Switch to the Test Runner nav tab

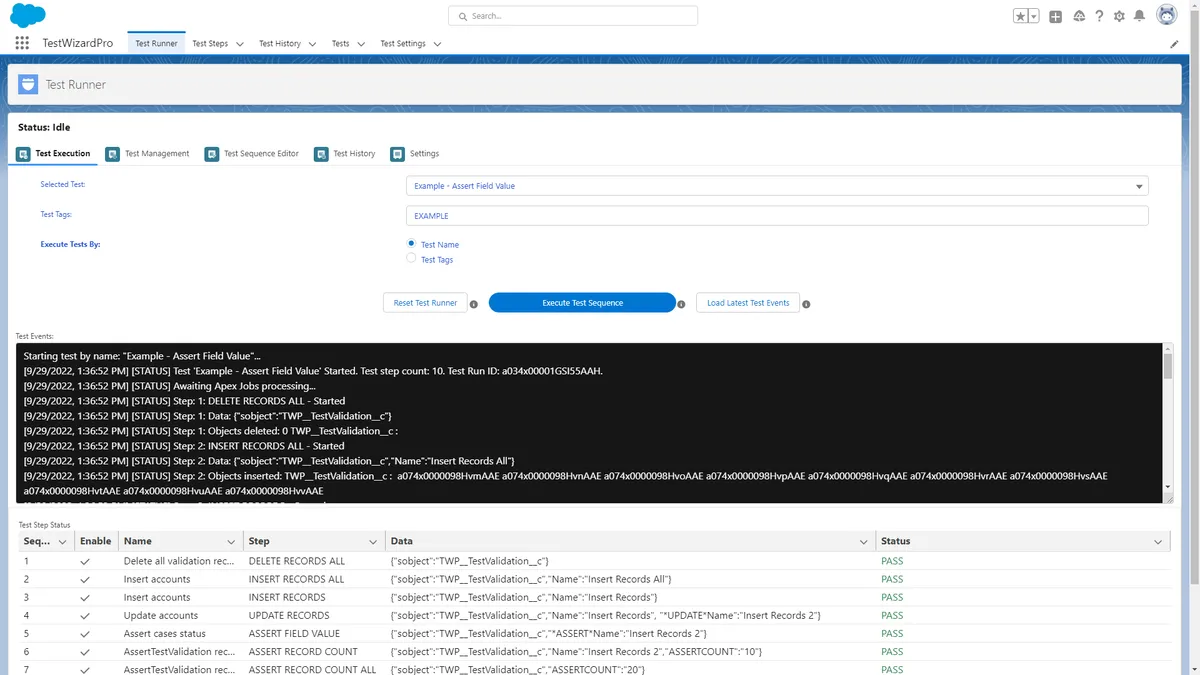point(156,44)
